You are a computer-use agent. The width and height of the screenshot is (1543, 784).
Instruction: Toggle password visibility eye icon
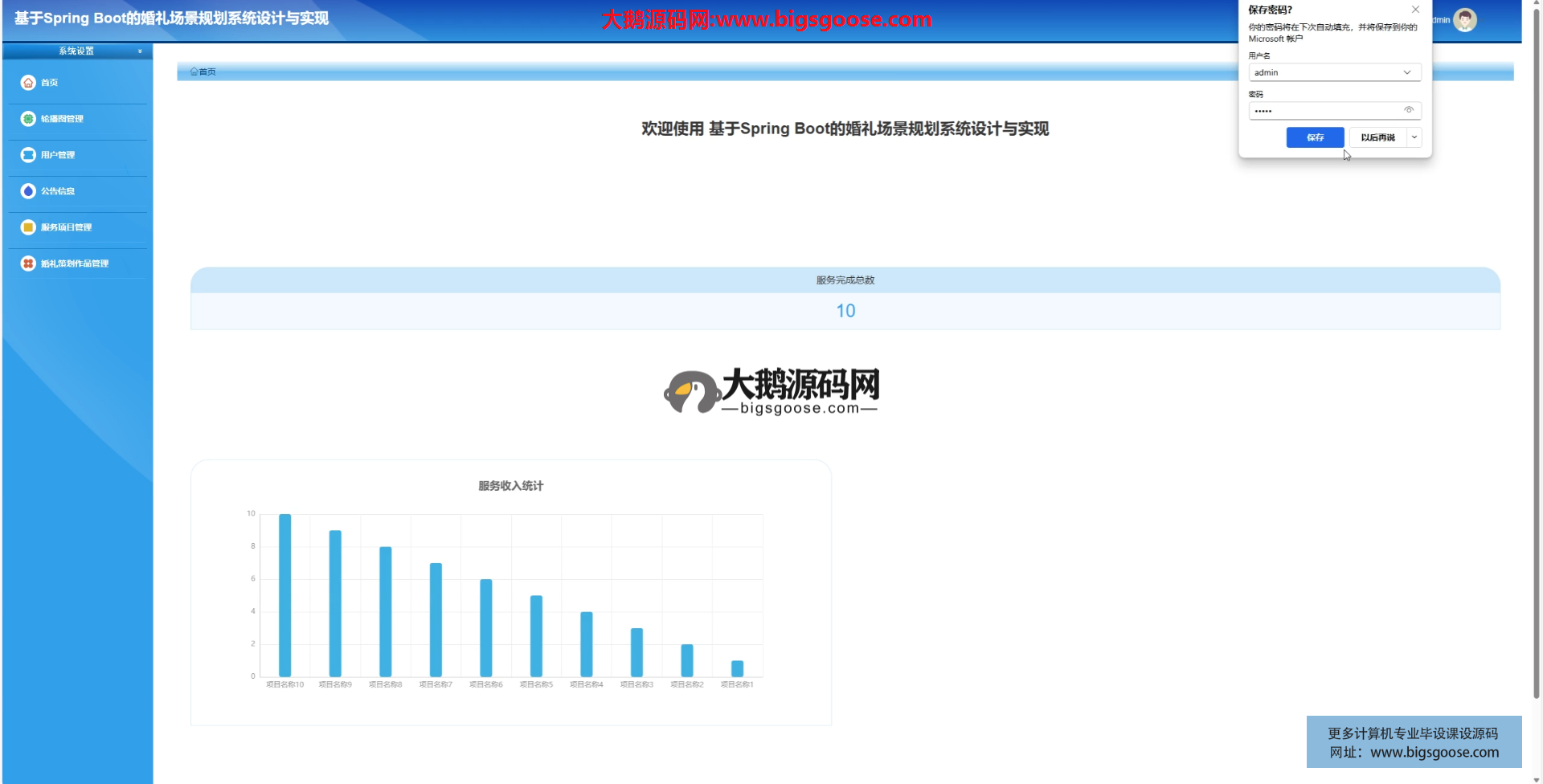click(1408, 110)
